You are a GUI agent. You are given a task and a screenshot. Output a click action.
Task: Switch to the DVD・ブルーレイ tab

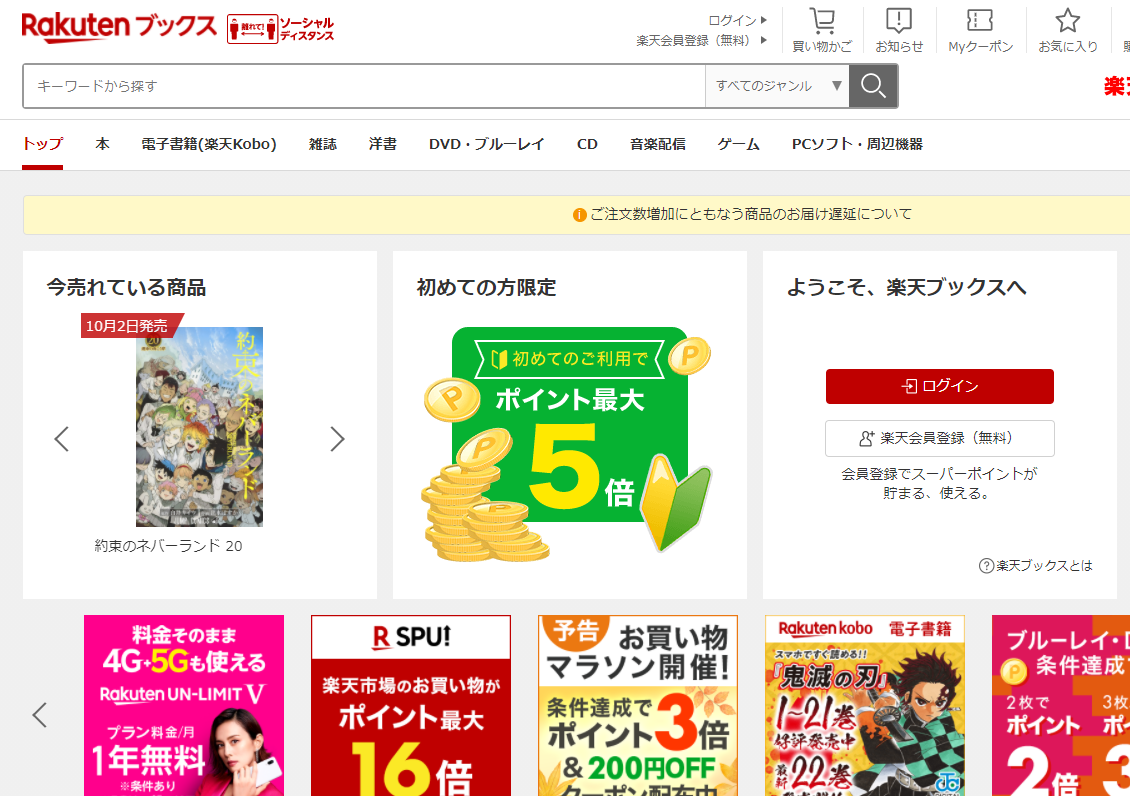tap(486, 144)
